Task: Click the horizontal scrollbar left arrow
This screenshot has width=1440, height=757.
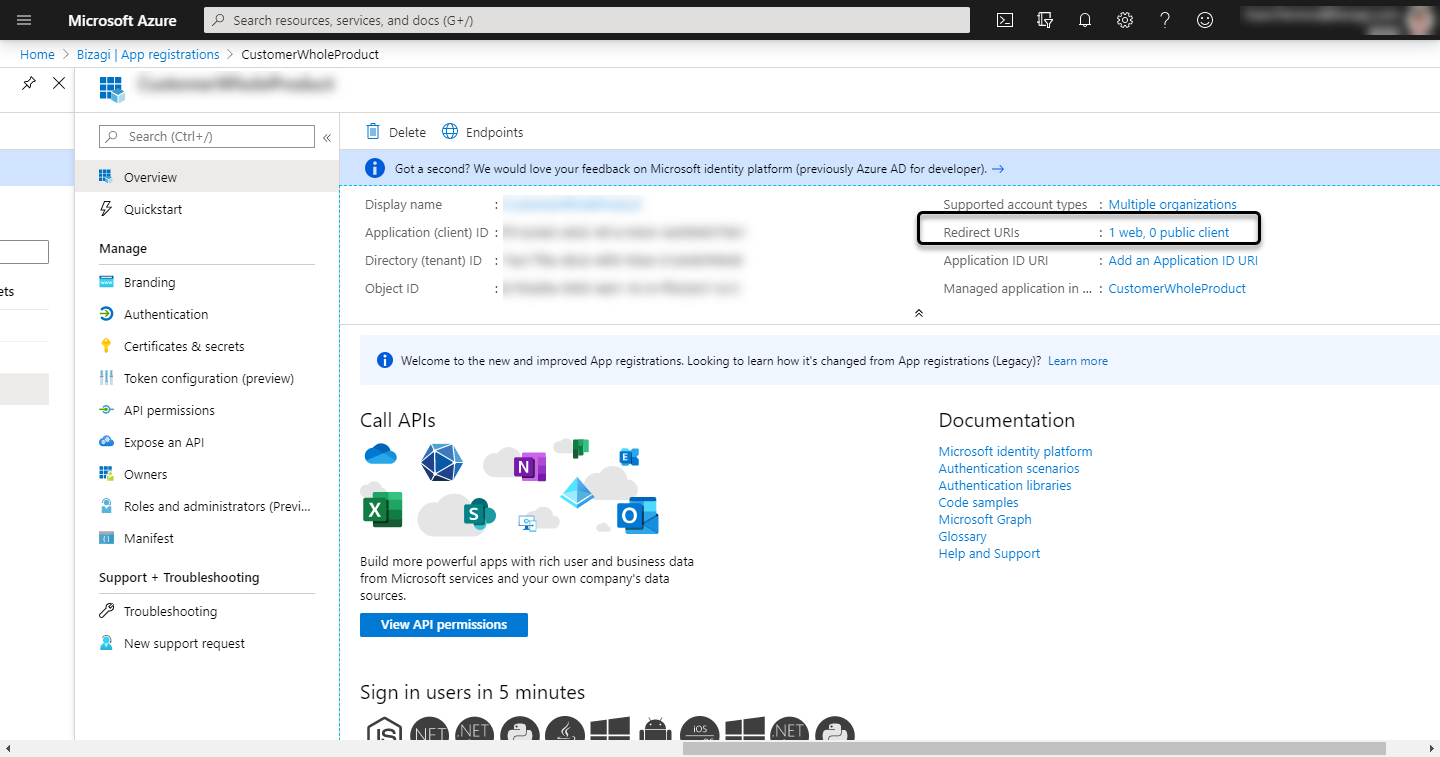Action: (x=8, y=749)
